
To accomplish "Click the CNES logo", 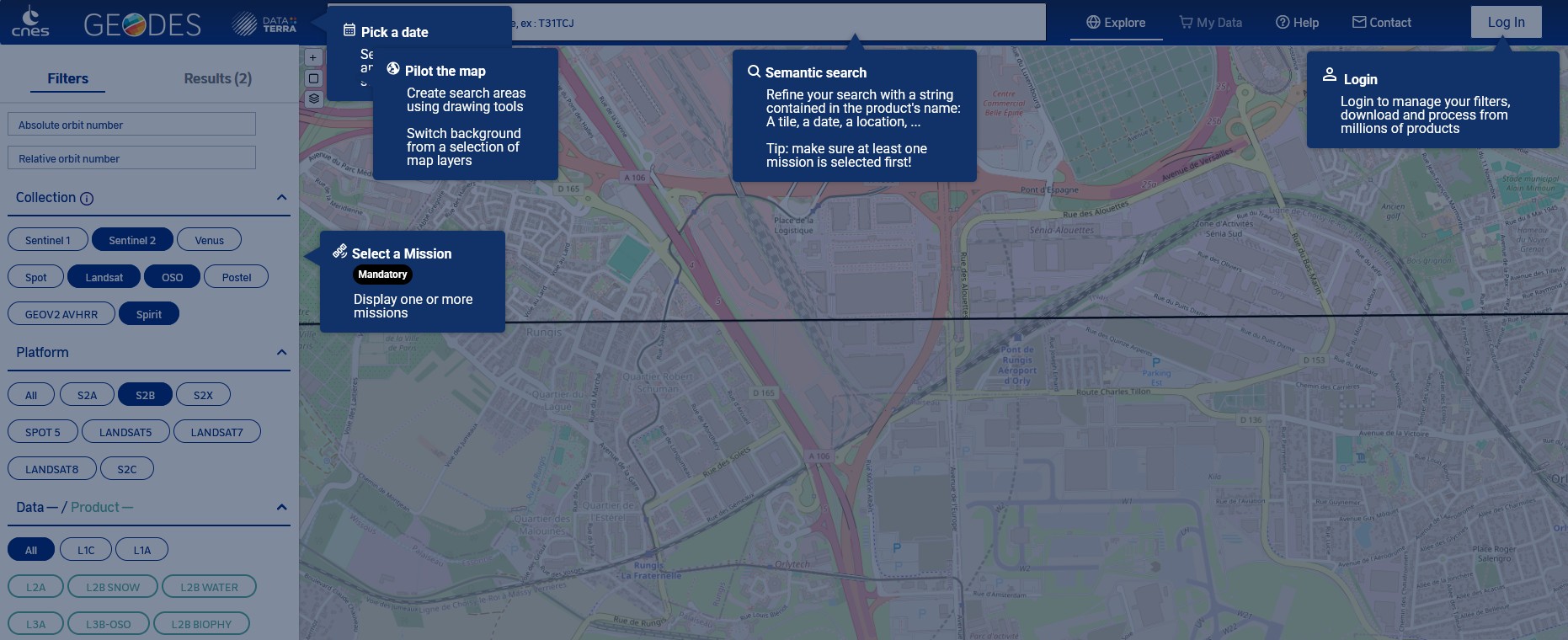I will pyautogui.click(x=30, y=21).
